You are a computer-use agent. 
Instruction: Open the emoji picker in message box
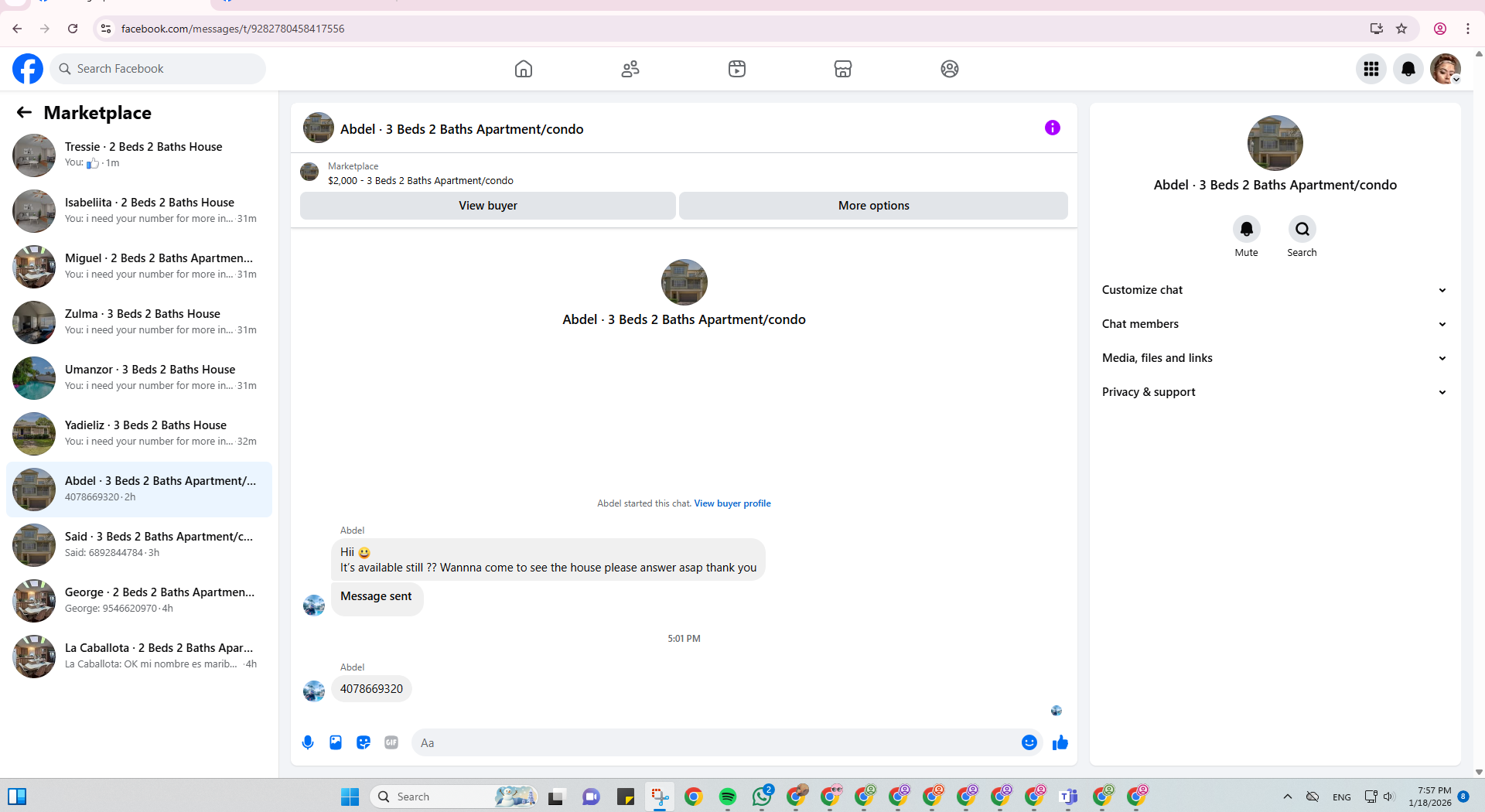[1029, 742]
